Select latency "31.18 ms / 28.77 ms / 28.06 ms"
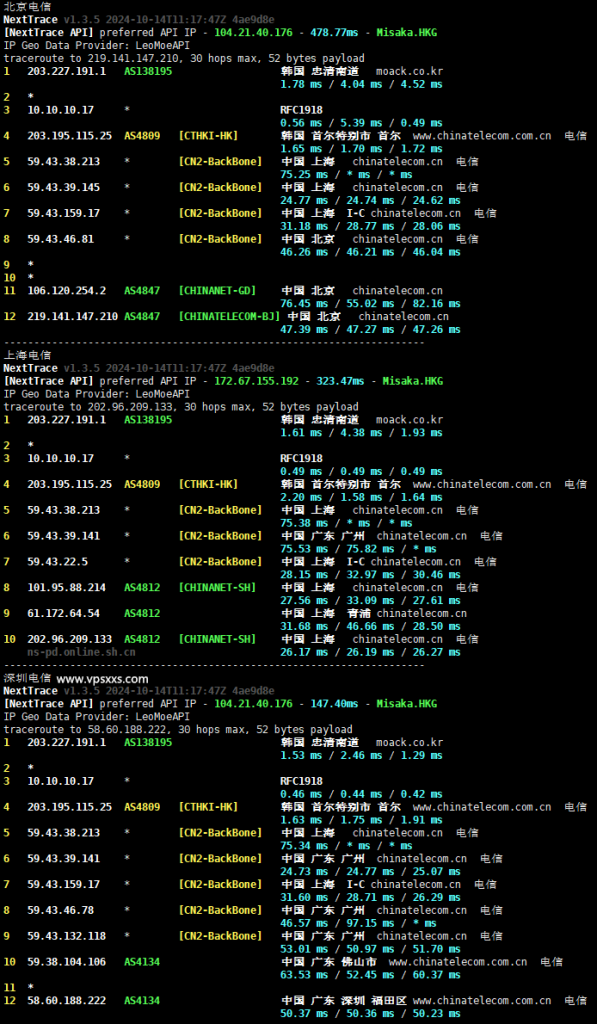 pos(370,226)
